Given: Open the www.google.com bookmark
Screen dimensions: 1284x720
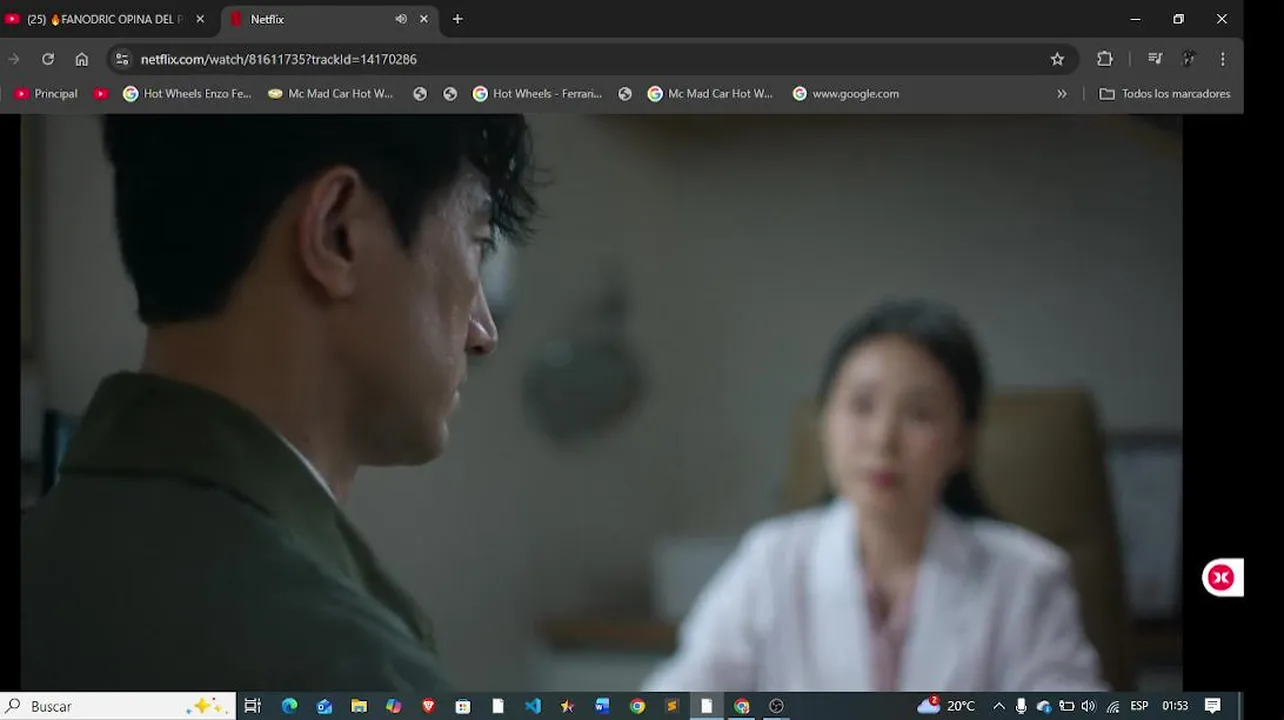Looking at the screenshot, I should [846, 93].
